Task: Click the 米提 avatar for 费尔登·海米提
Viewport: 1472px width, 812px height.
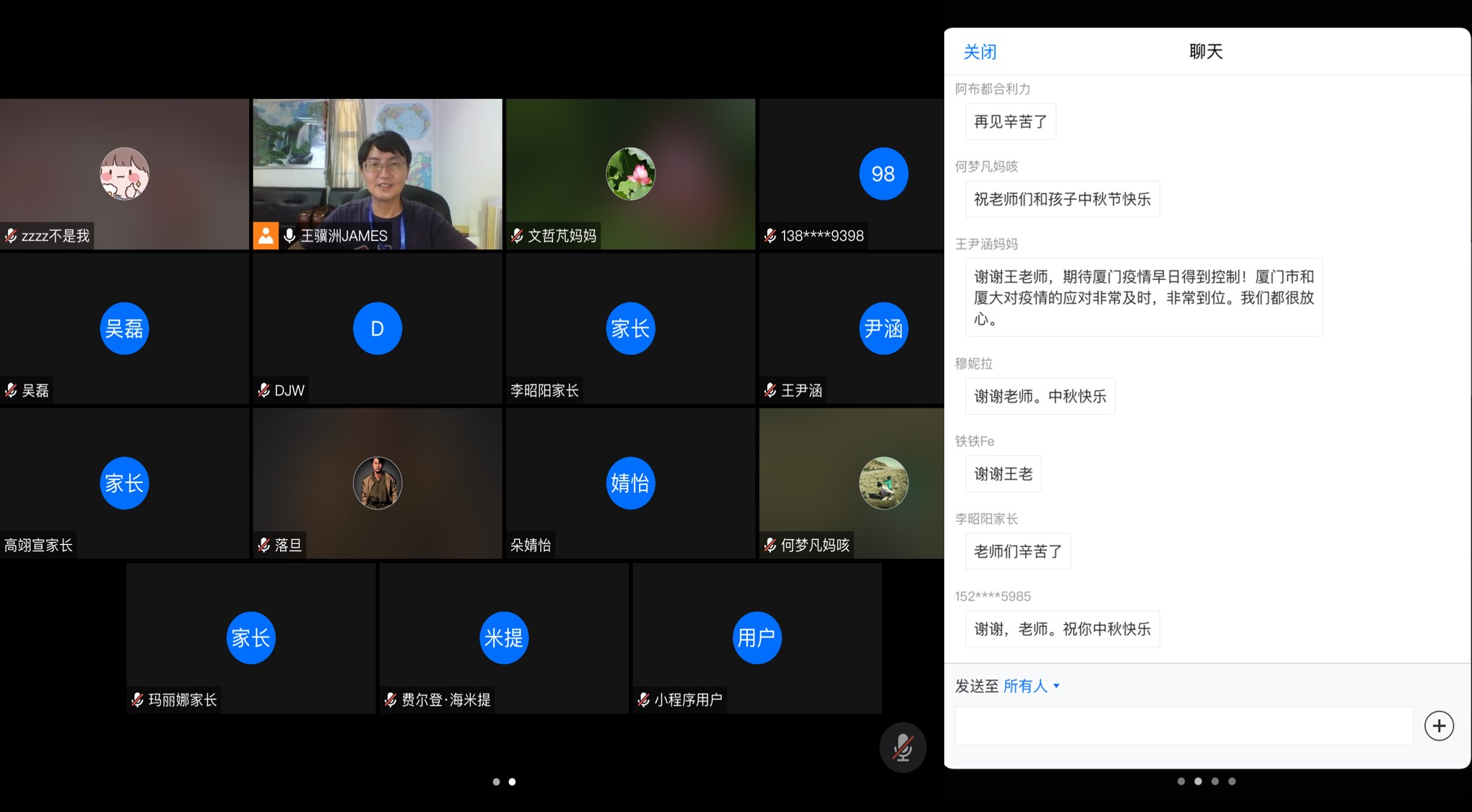Action: (x=504, y=637)
